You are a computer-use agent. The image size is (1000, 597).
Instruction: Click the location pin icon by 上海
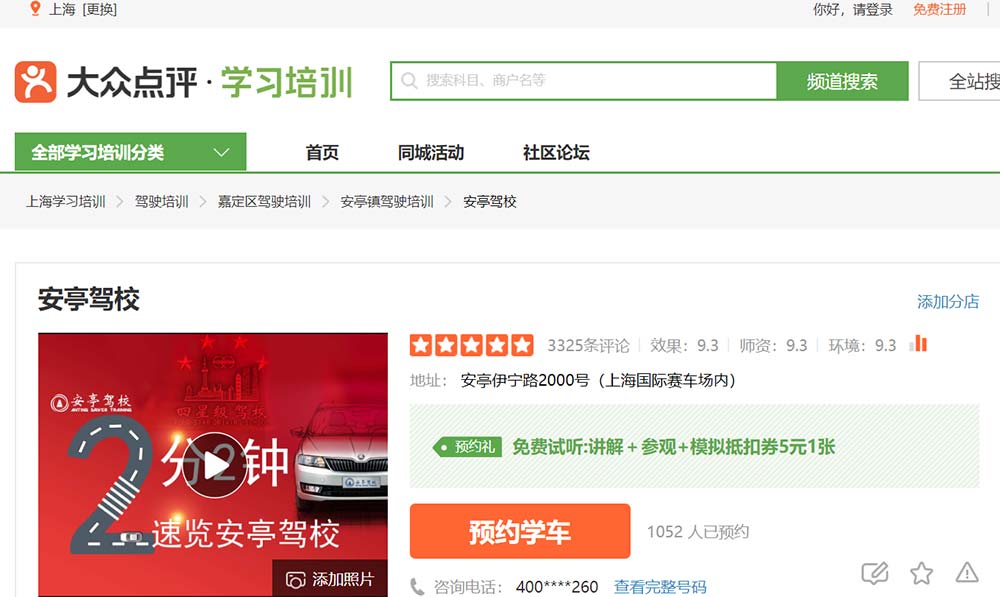click(36, 10)
